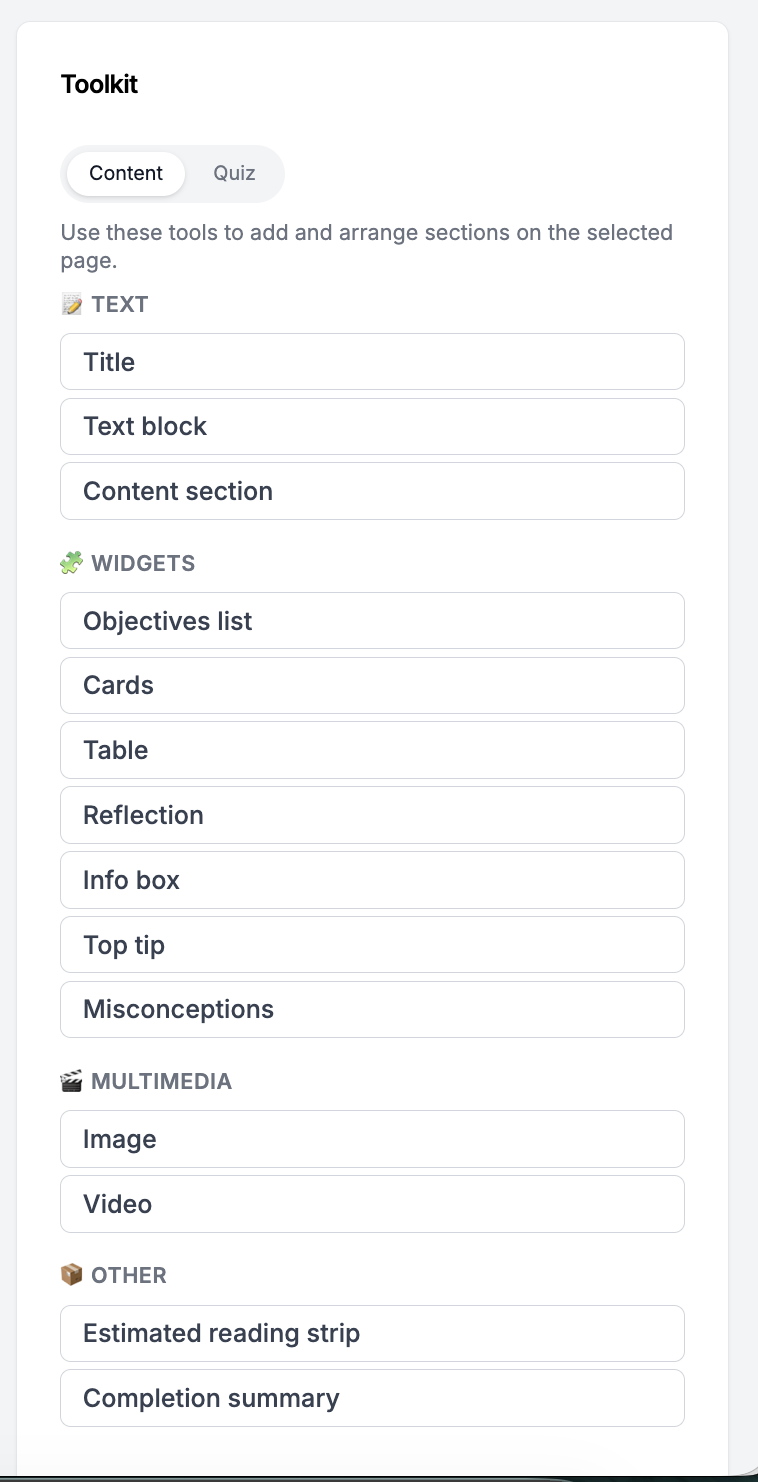The width and height of the screenshot is (758, 1482).
Task: Insert an Objectives list widget
Action: 372,620
